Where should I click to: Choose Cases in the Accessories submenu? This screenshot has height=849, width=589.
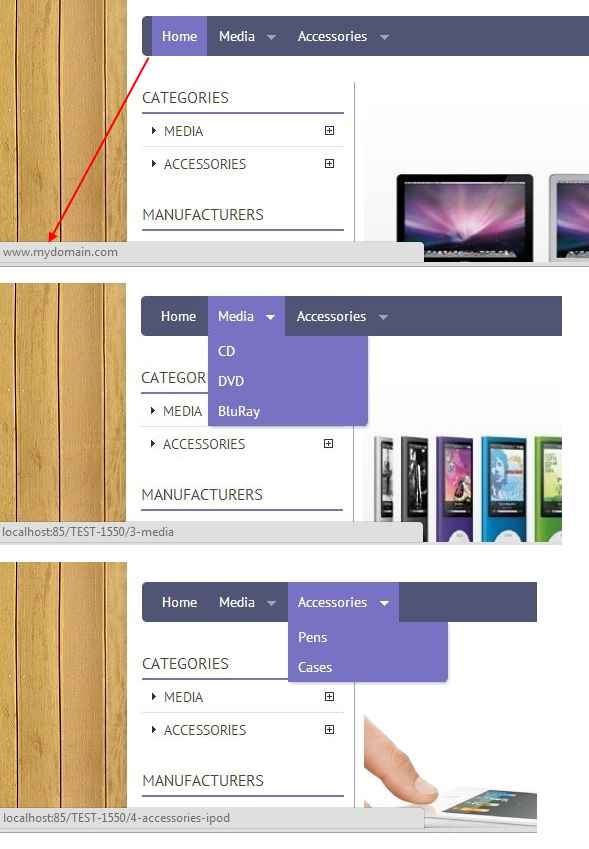pos(315,667)
